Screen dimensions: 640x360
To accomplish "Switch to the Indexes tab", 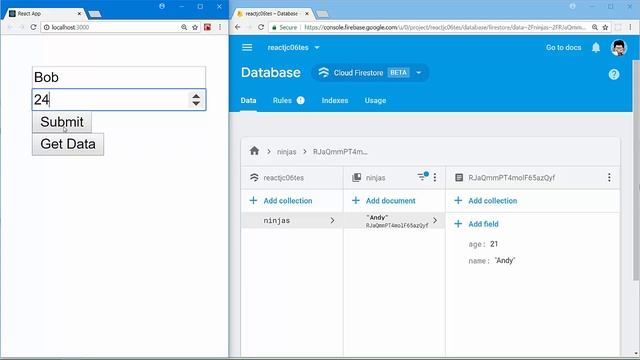I will (335, 100).
